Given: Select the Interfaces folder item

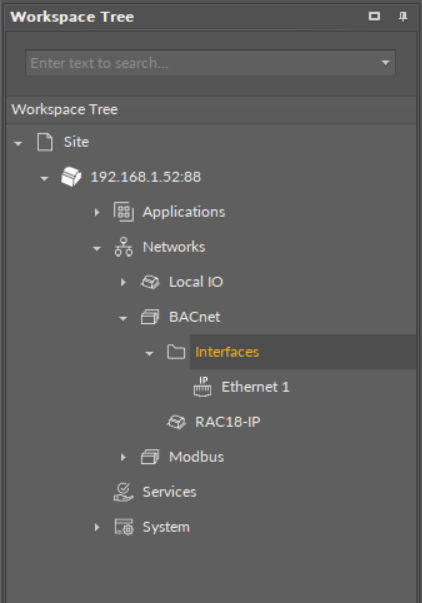Looking at the screenshot, I should [x=227, y=352].
